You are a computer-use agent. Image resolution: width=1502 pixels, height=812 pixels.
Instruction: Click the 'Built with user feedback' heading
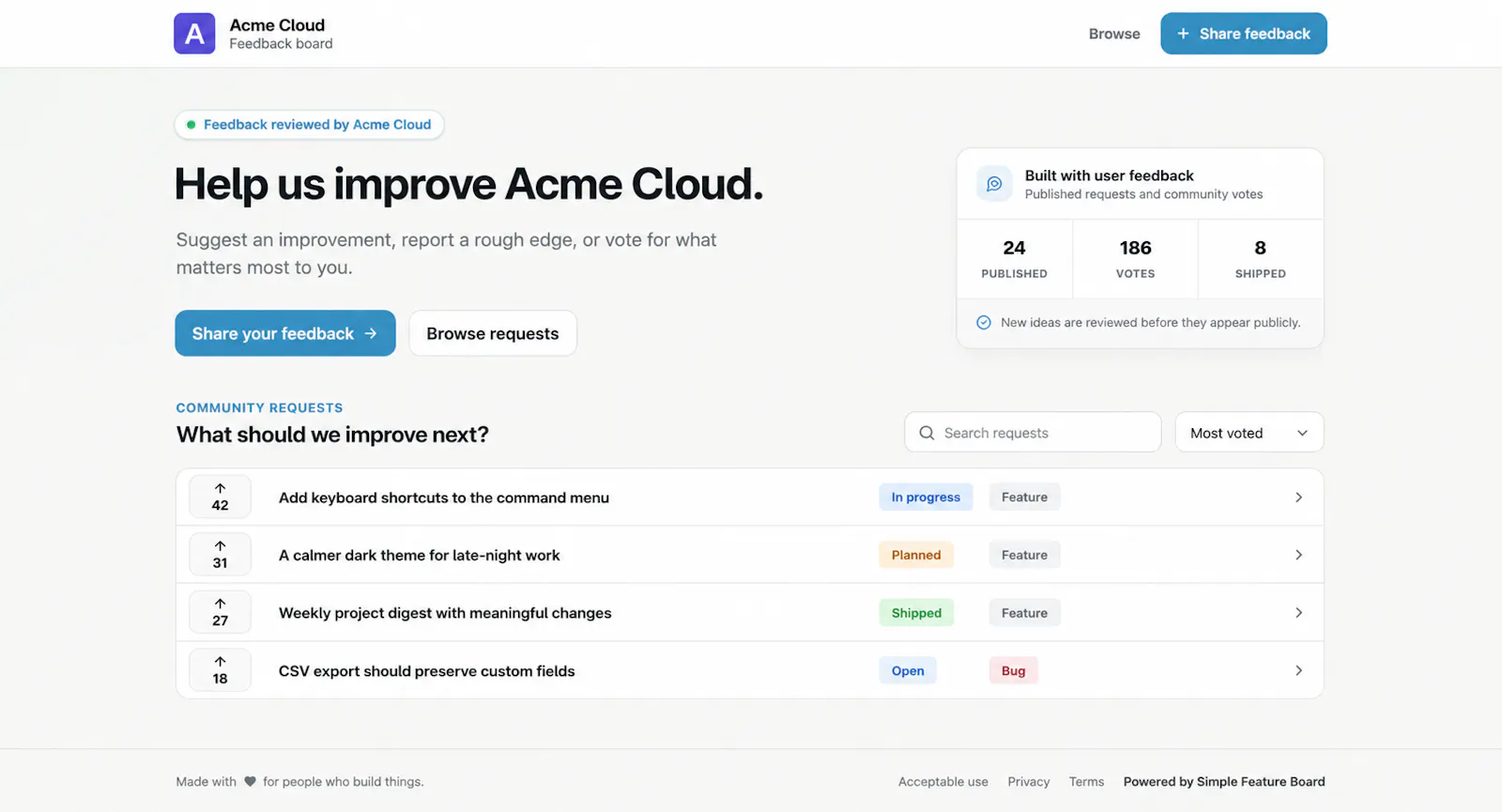1109,176
